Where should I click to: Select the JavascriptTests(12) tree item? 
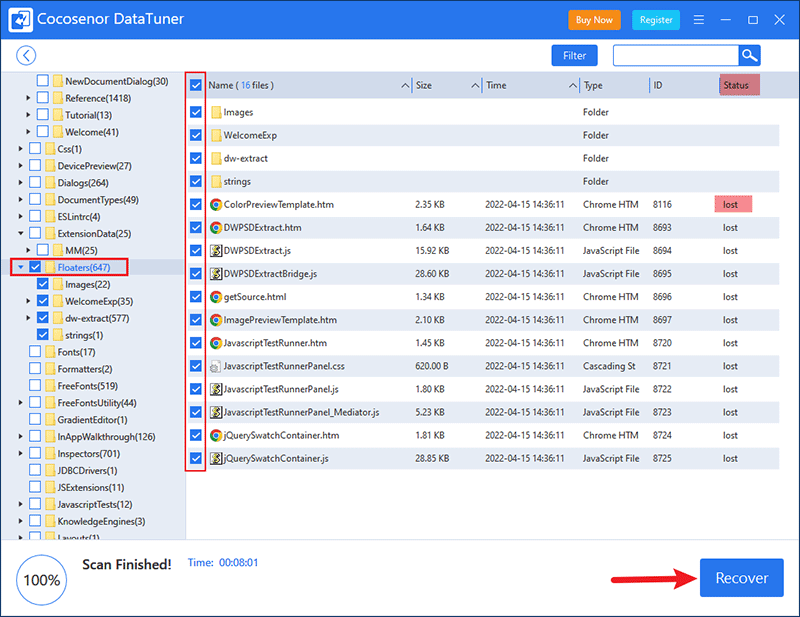95,504
